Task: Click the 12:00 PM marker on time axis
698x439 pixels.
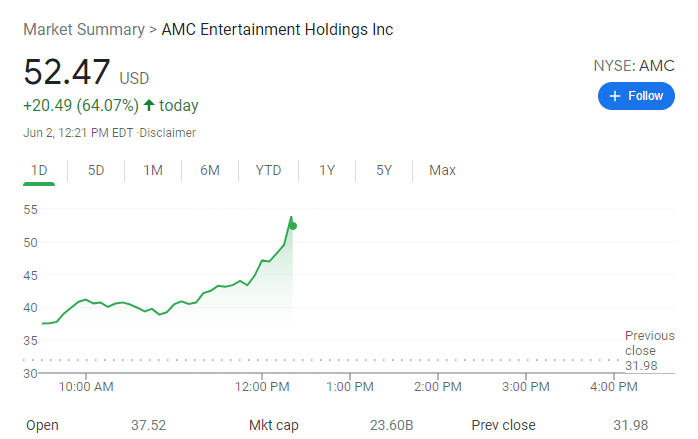Action: (262, 385)
